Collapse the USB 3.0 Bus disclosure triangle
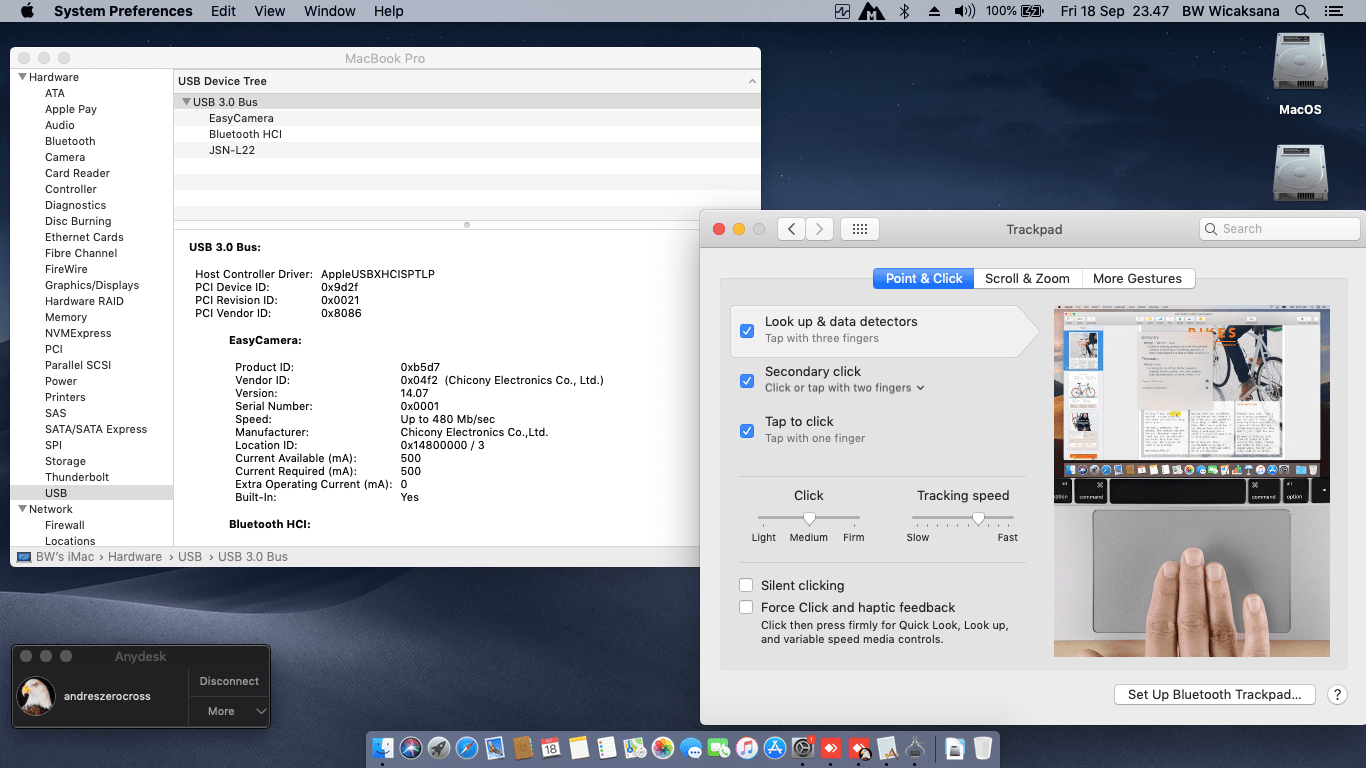This screenshot has width=1366, height=768. tap(186, 102)
